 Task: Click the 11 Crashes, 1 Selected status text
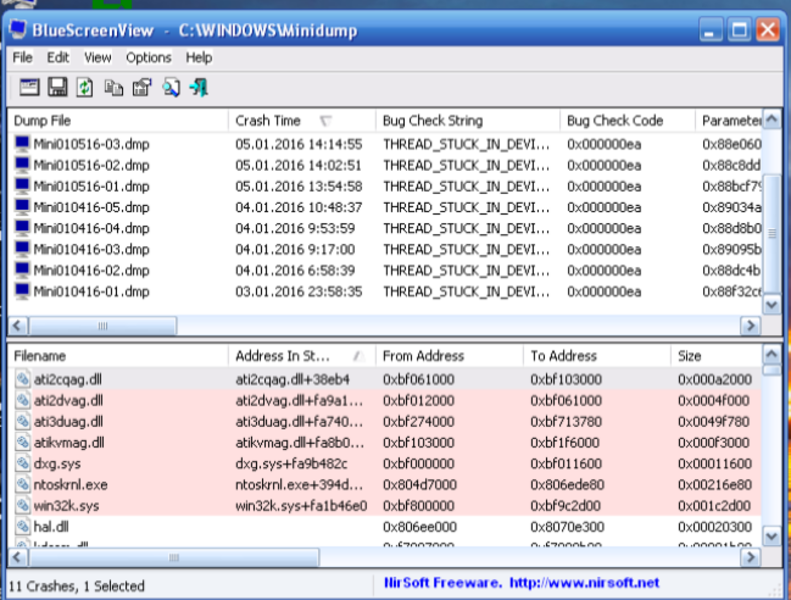coord(77,586)
